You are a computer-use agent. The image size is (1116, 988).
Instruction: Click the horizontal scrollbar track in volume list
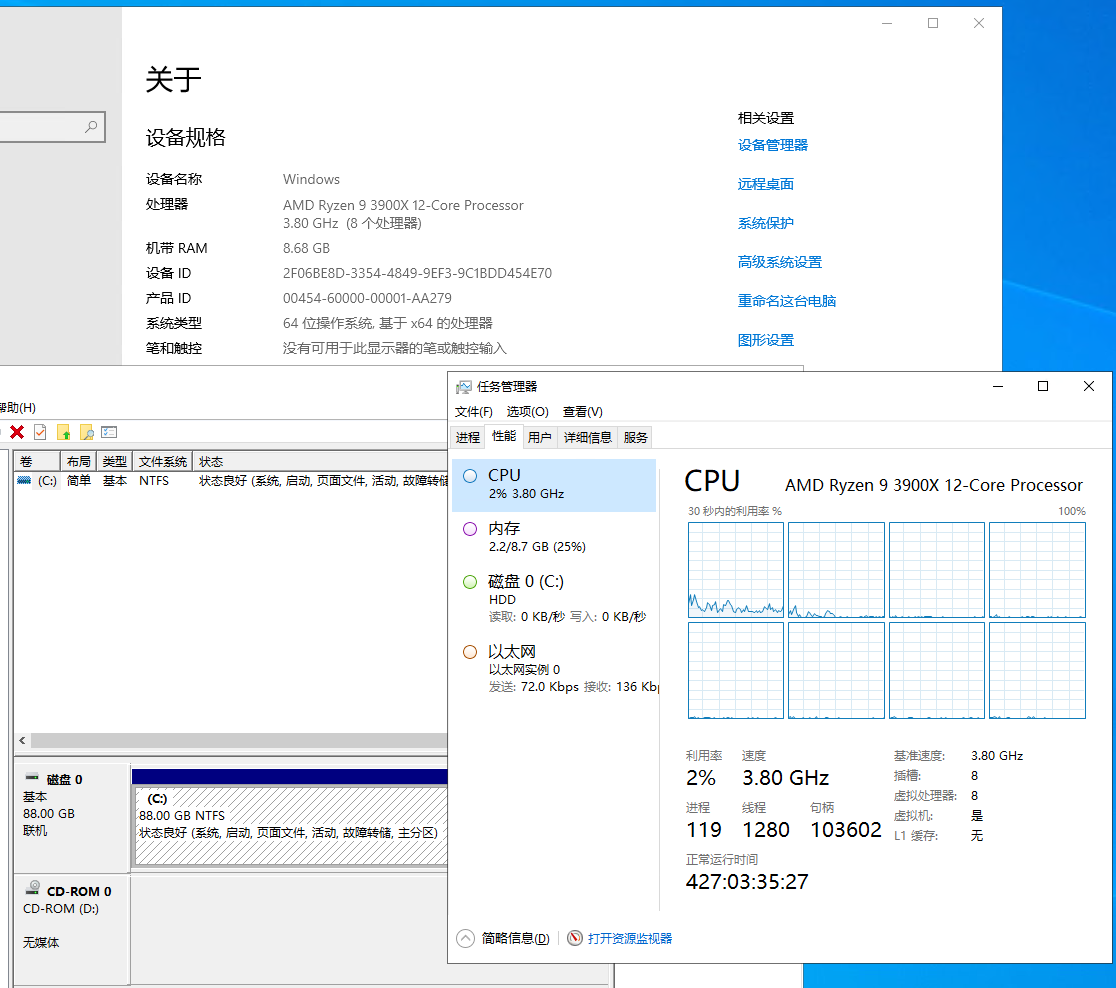coord(239,740)
